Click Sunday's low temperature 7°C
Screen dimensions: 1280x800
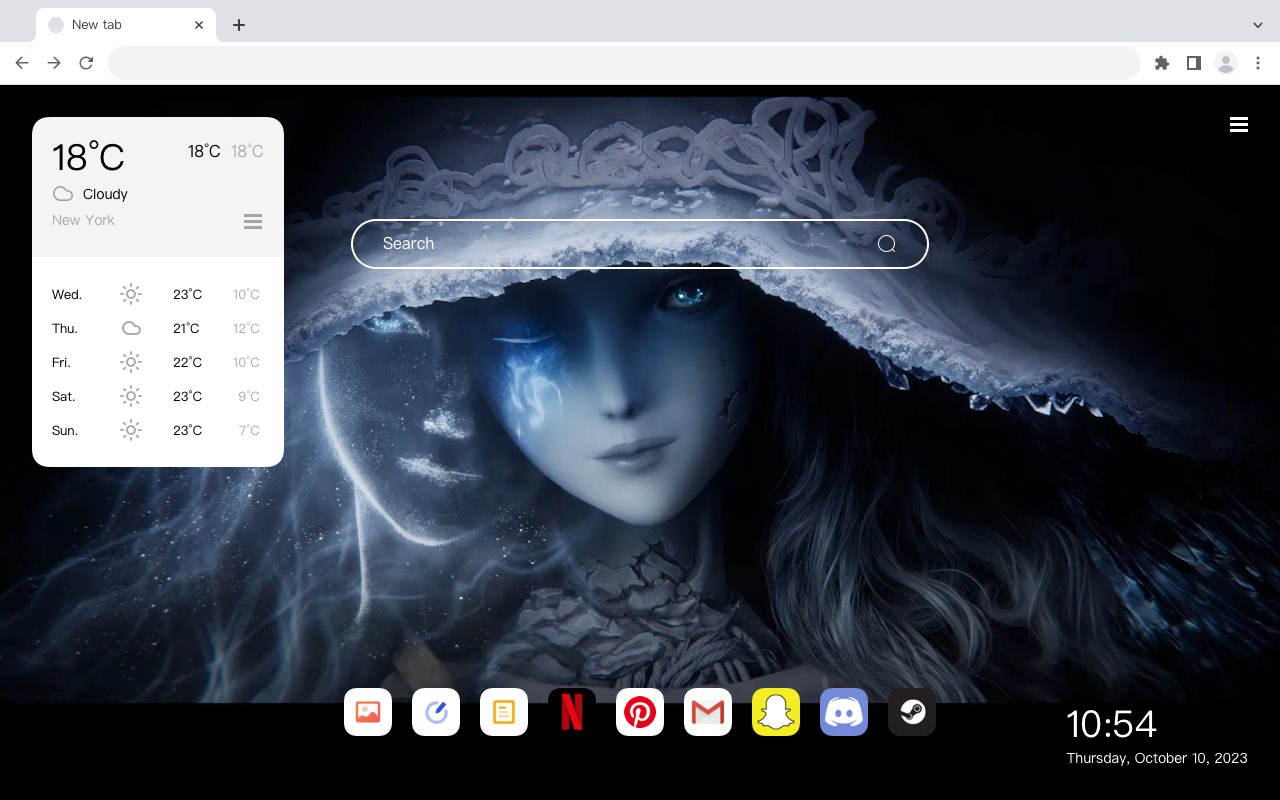249,431
